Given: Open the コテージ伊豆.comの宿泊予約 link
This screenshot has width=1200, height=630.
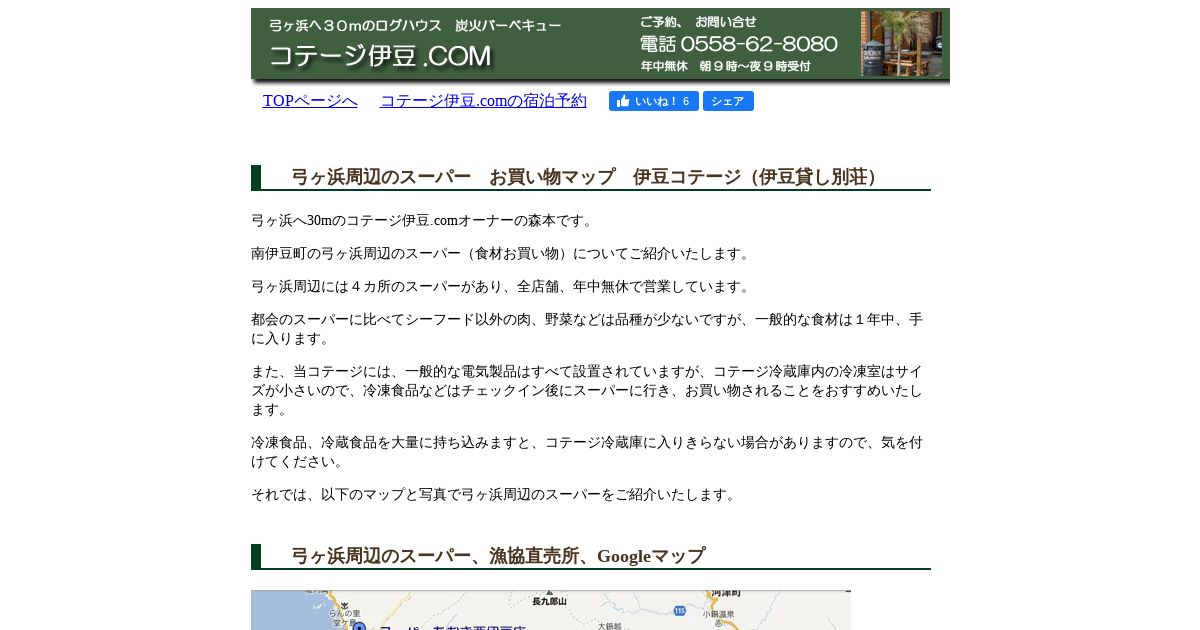Looking at the screenshot, I should coord(483,101).
